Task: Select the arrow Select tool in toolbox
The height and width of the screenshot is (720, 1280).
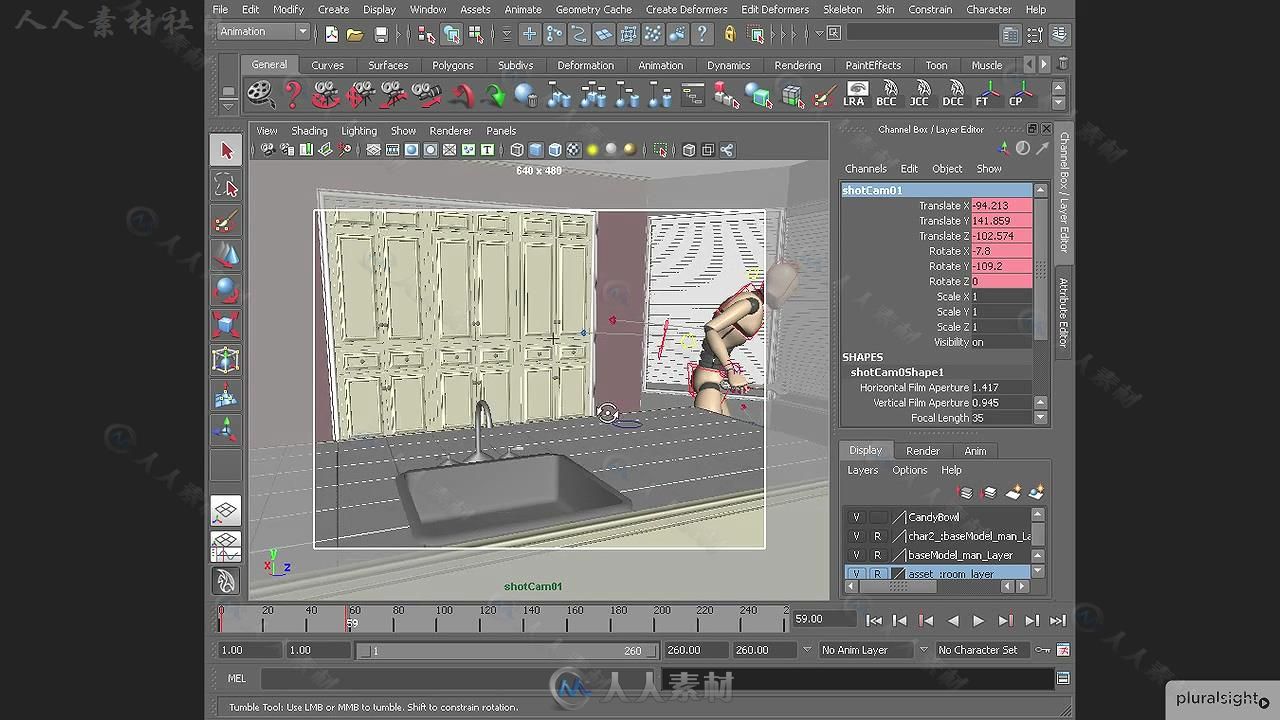Action: 226,151
